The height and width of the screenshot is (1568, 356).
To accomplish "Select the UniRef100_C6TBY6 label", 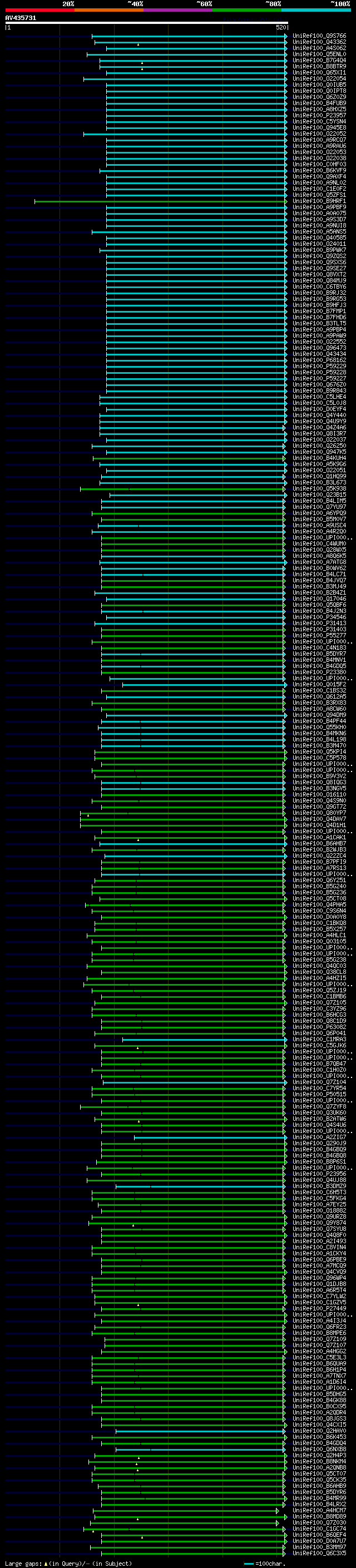I will coord(319,286).
